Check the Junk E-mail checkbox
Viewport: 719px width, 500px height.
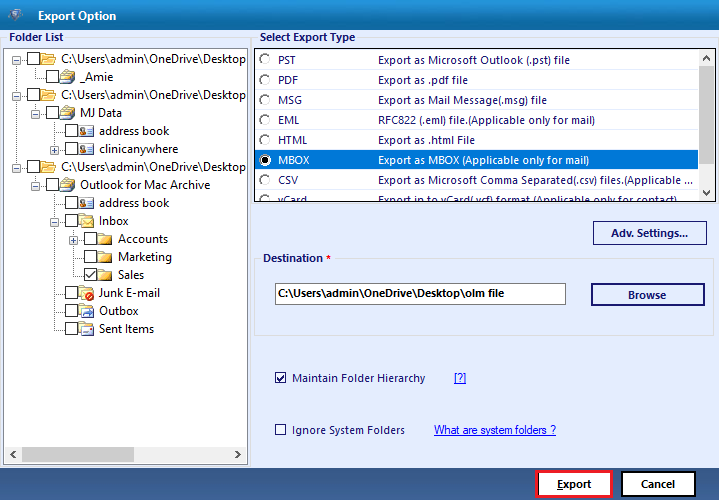[71, 293]
